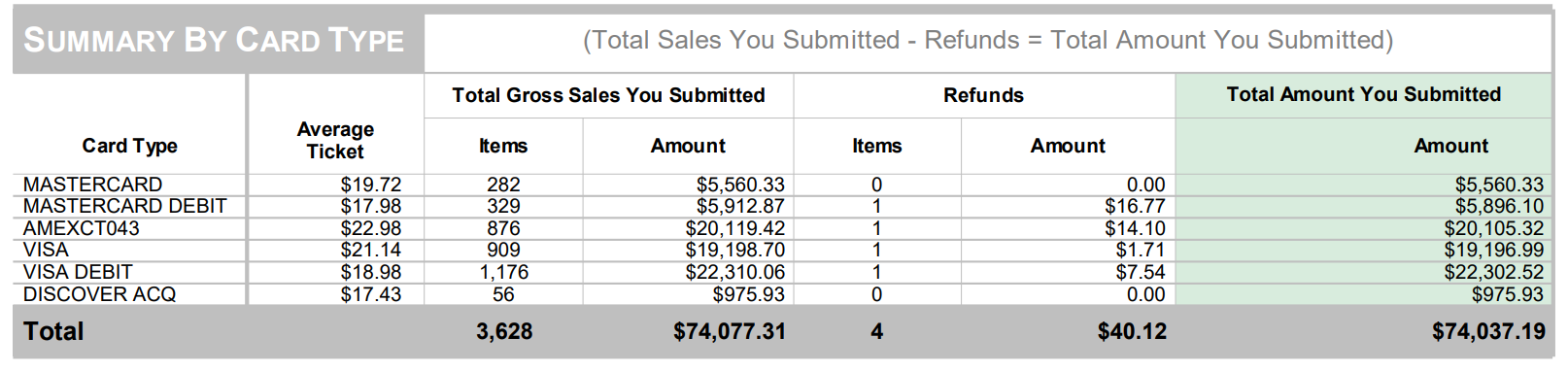Image resolution: width=1568 pixels, height=371 pixels.
Task: Select the $22.98 average ticket cell
Action: (371, 228)
